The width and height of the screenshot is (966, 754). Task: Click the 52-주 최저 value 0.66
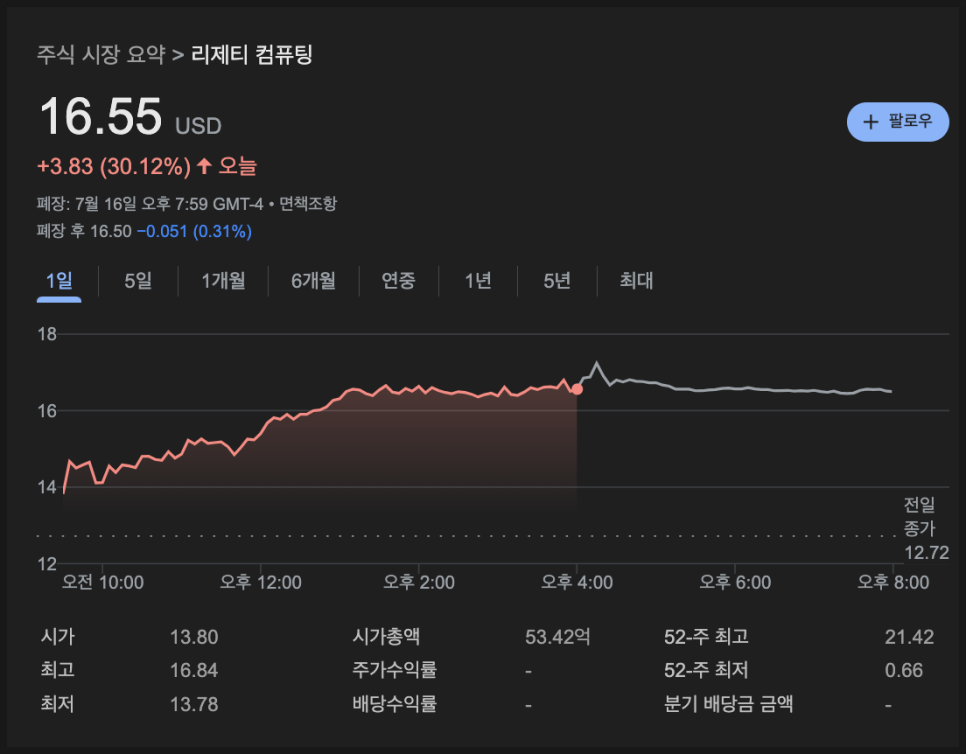tap(904, 670)
